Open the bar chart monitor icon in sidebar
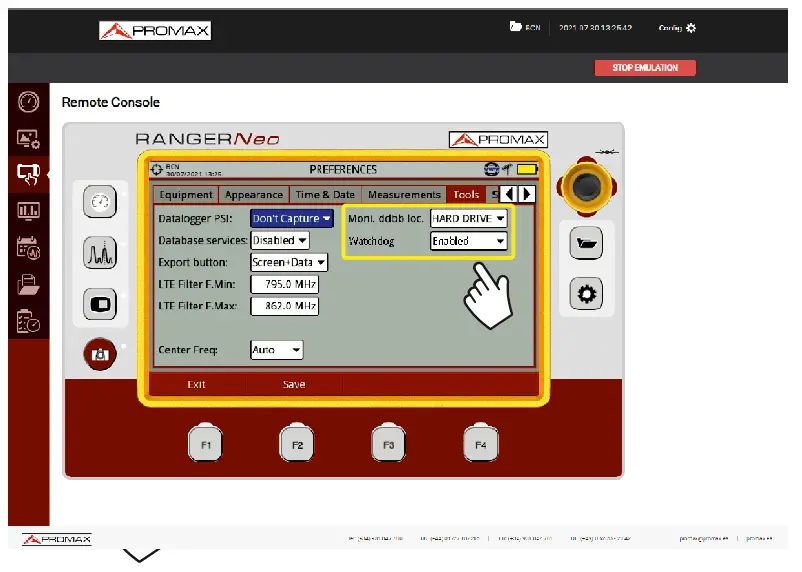 [x=28, y=210]
